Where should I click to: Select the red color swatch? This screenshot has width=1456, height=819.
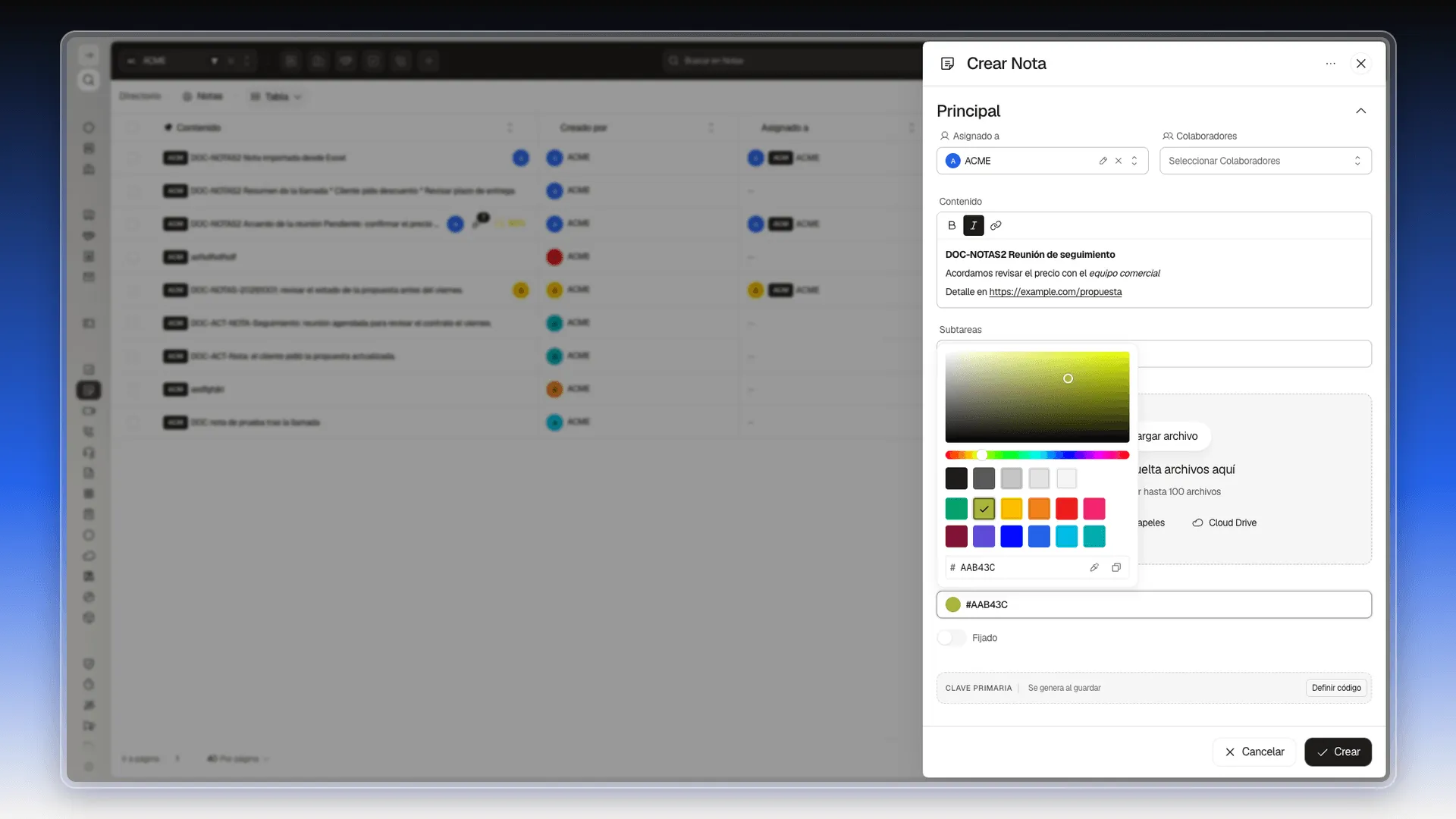coord(1066,509)
